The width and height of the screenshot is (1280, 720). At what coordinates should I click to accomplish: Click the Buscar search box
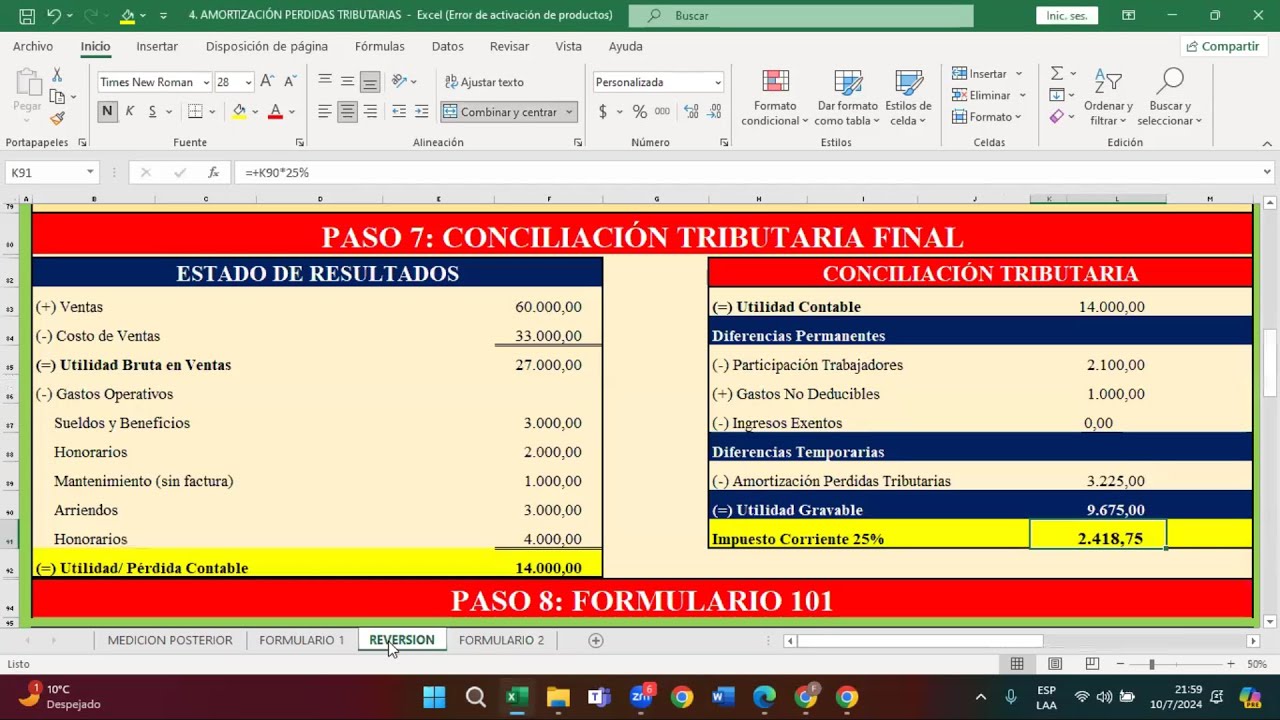(801, 15)
